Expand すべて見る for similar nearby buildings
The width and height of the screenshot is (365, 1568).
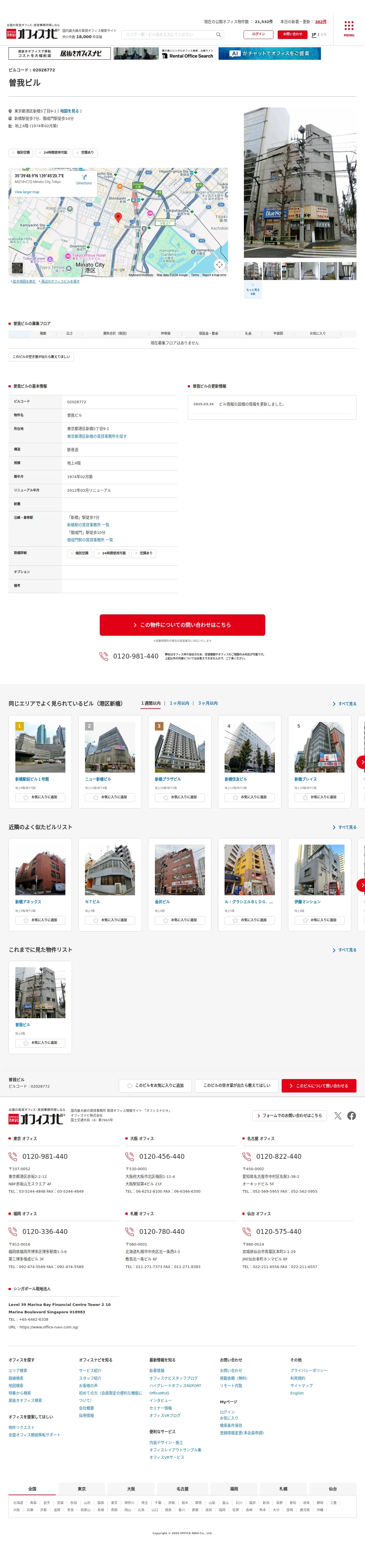pyautogui.click(x=344, y=827)
